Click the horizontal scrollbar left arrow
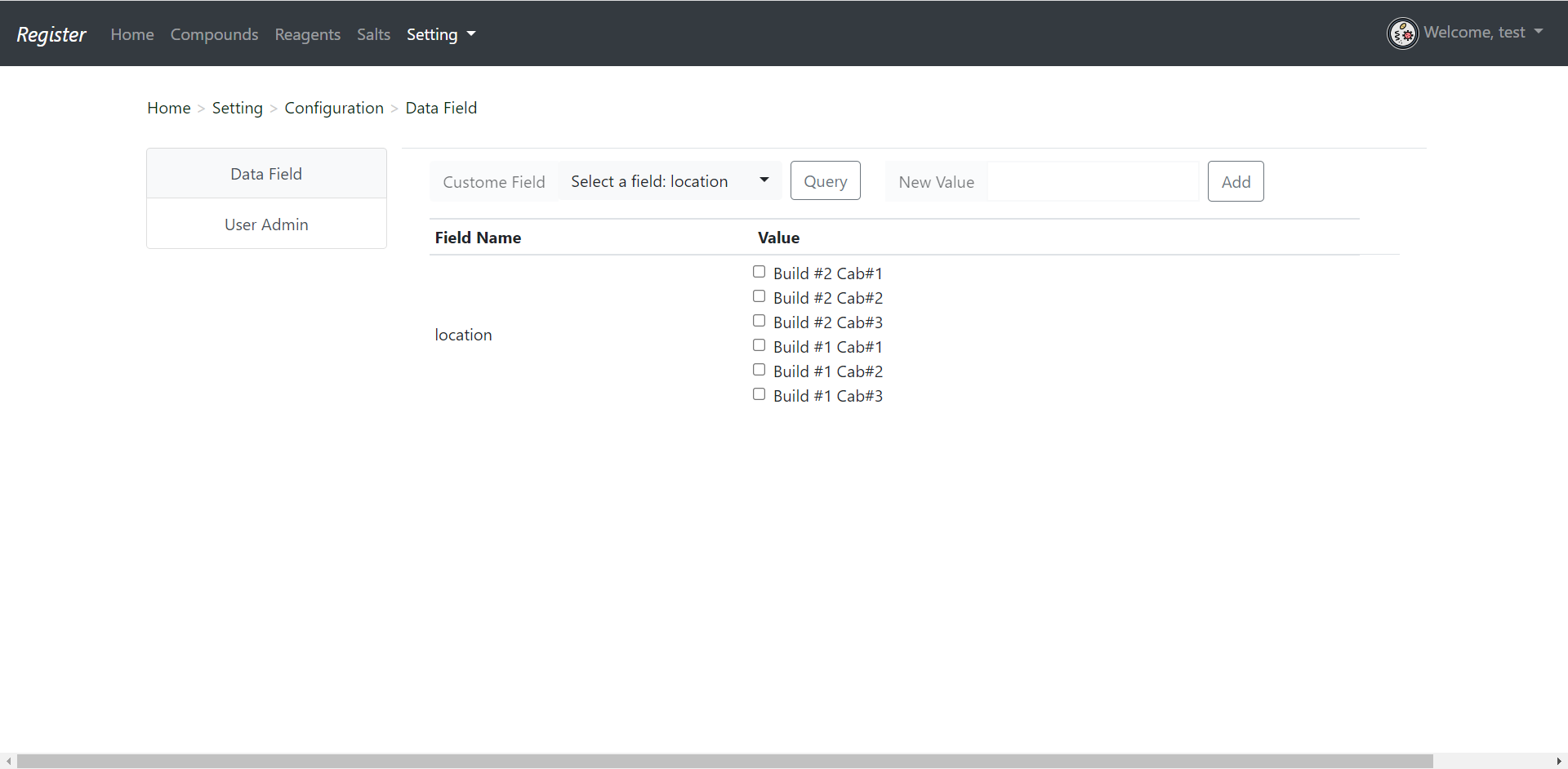 8,761
